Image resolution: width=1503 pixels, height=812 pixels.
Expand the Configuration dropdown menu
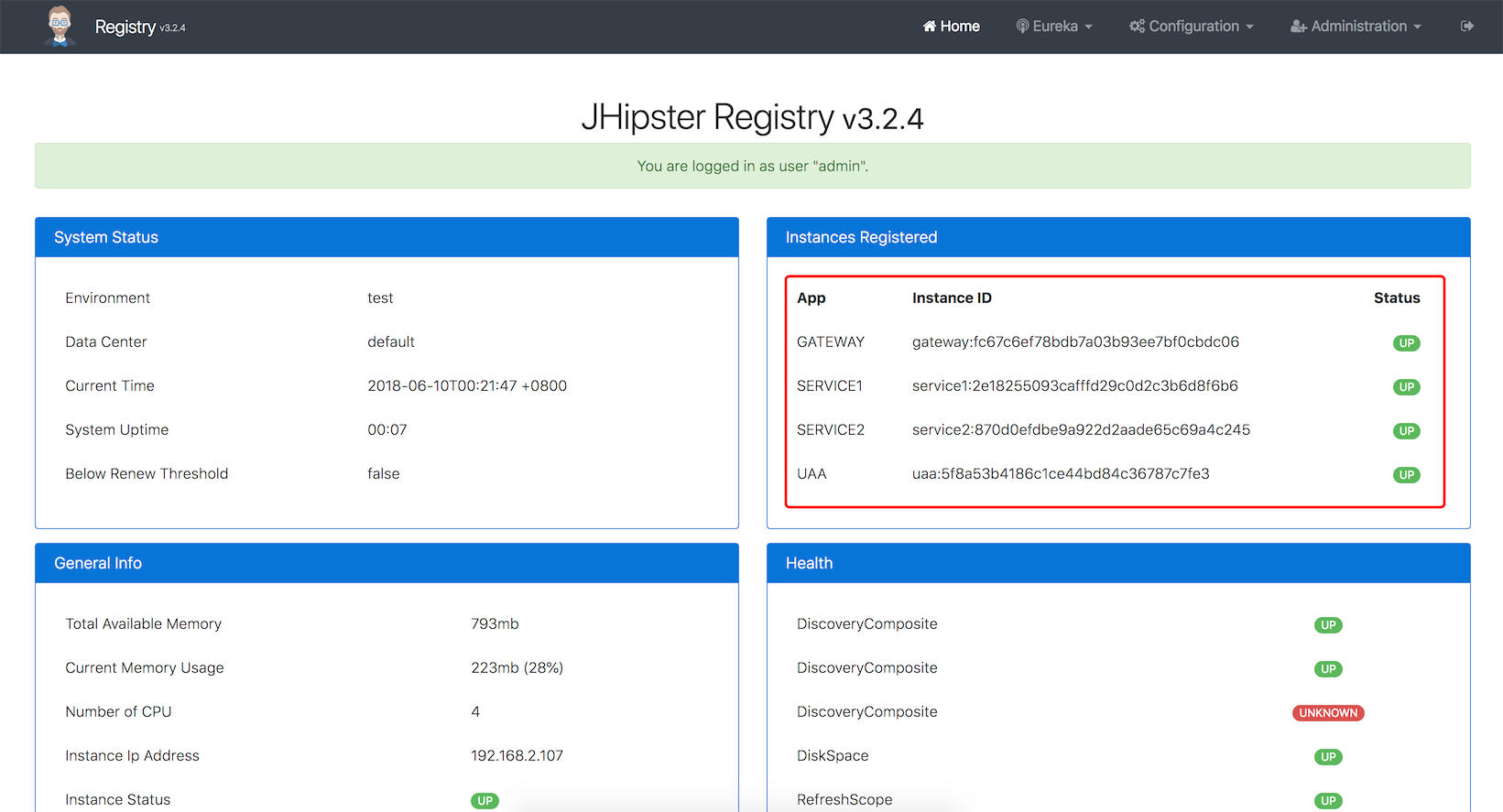(1192, 27)
